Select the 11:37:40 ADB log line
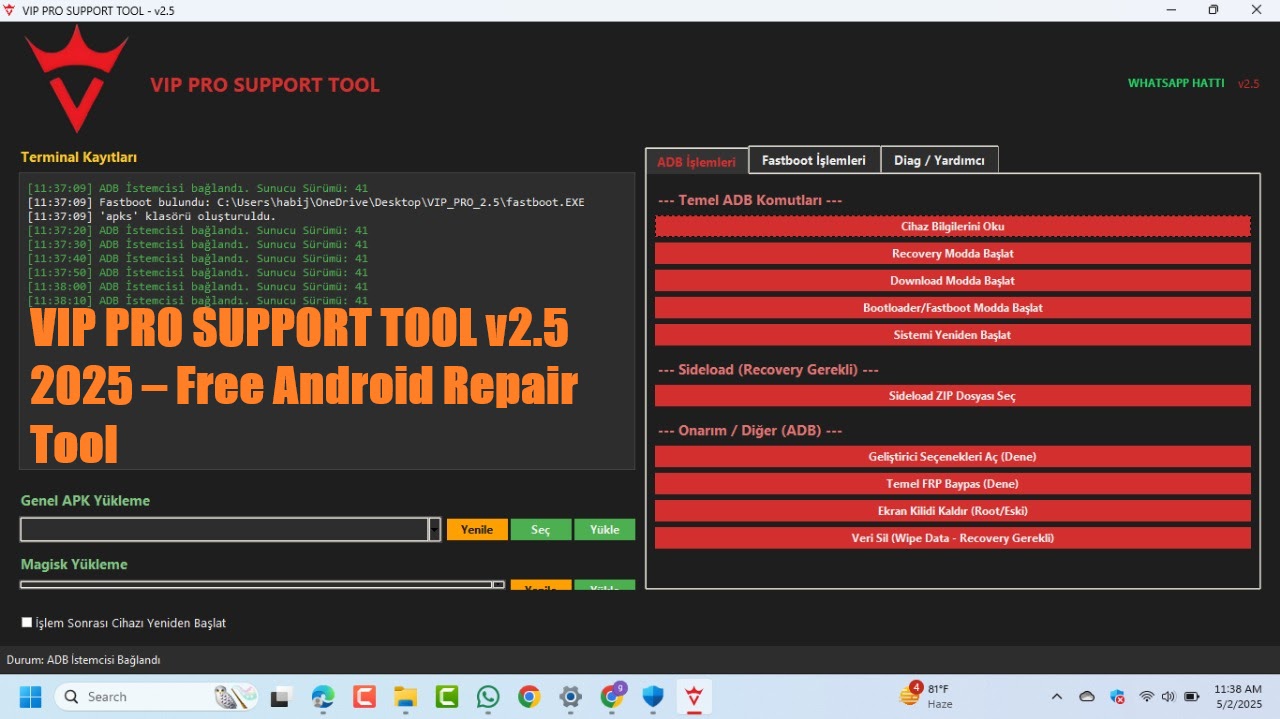Screen dimensions: 1280x719 click(x=197, y=258)
